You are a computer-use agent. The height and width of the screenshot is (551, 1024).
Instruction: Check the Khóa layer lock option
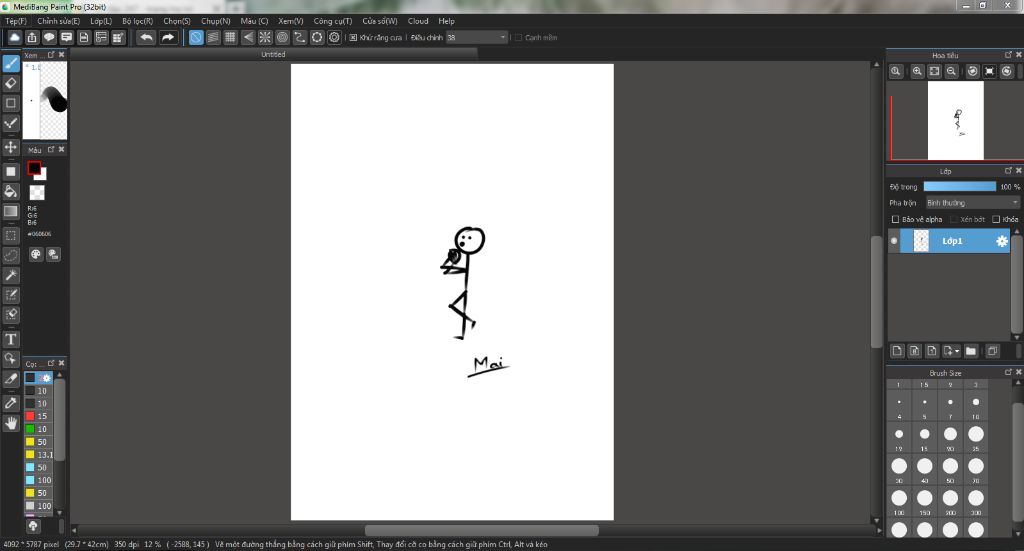(996, 219)
